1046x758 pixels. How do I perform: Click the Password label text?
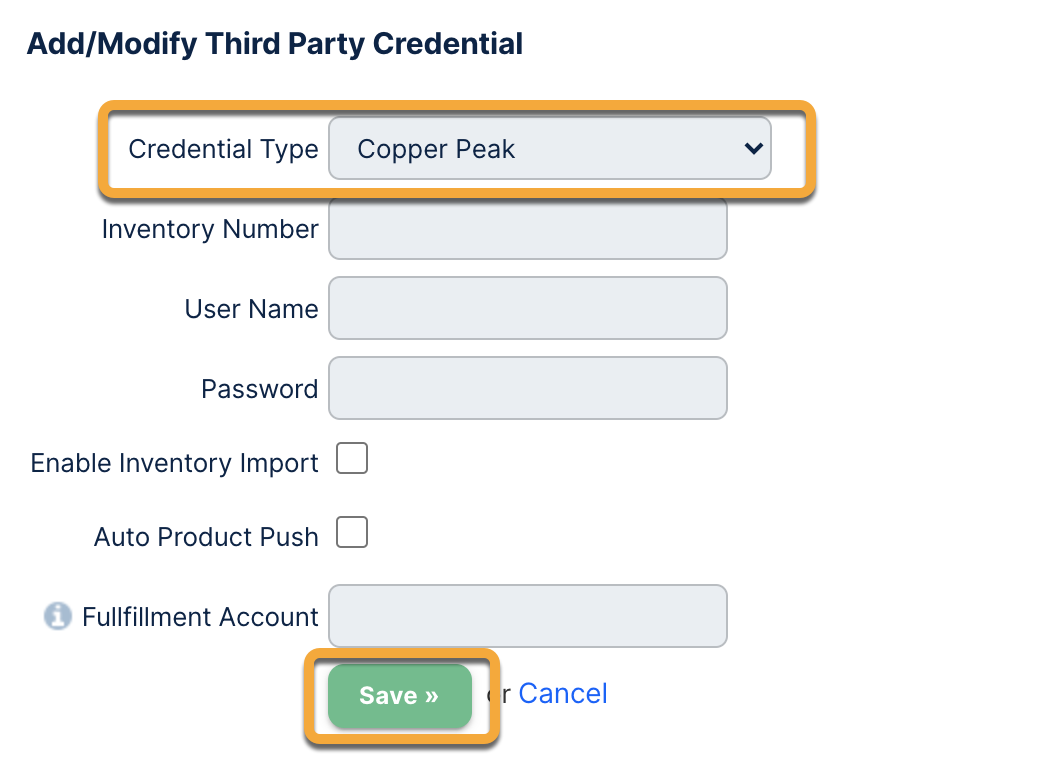pyautogui.click(x=259, y=389)
